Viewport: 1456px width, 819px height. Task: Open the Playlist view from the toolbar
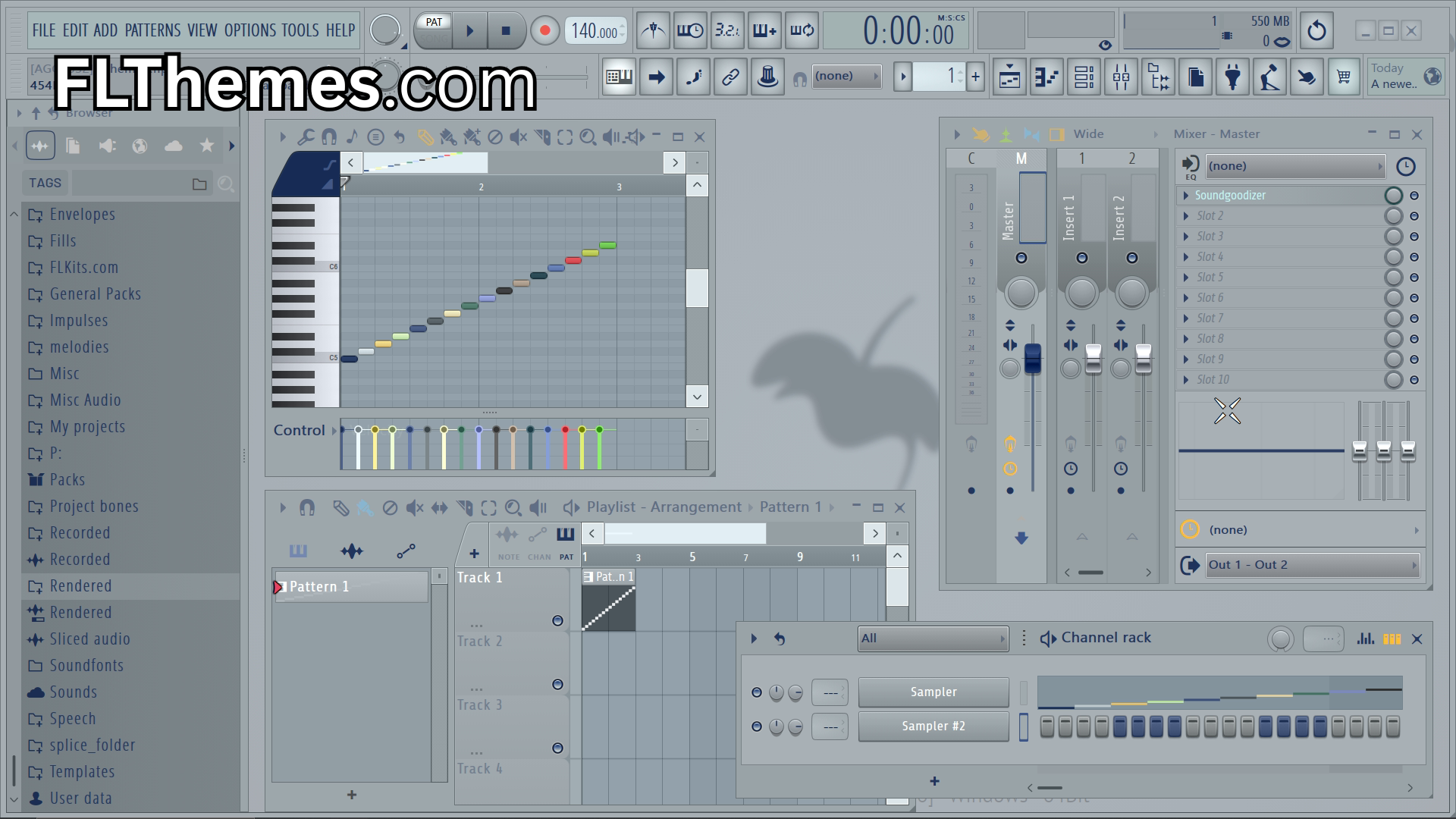click(x=1009, y=77)
